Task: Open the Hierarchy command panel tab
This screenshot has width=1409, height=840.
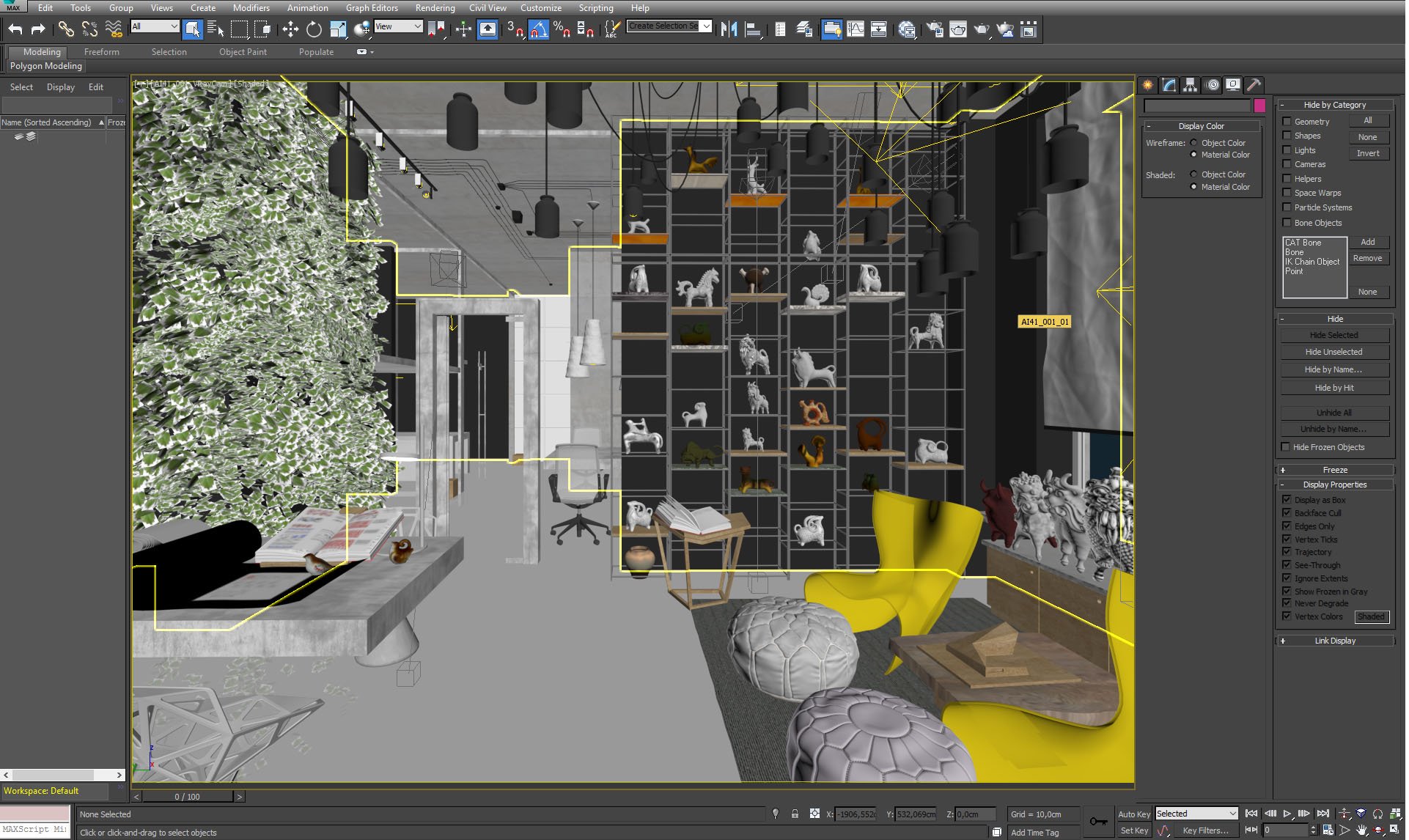Action: point(1191,85)
